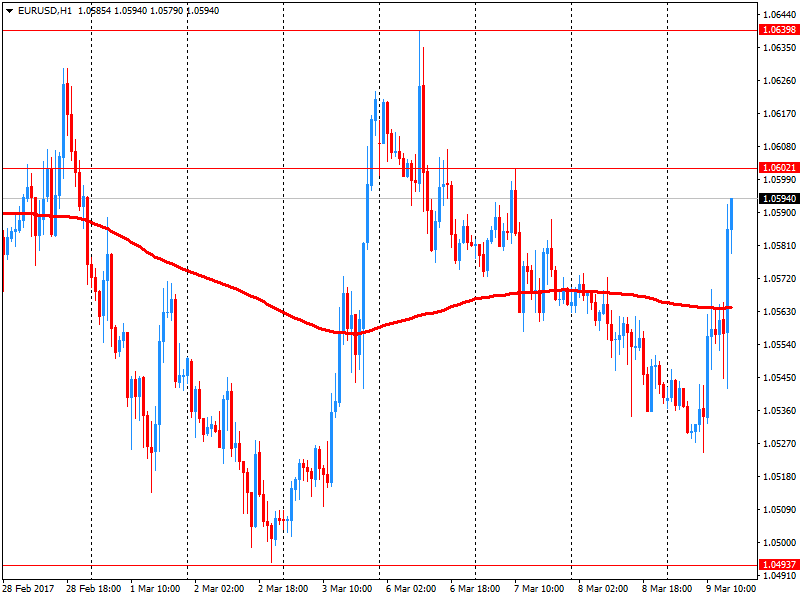Click the 1.05270 price axis value
This screenshot has width=800, height=600.
pos(780,443)
